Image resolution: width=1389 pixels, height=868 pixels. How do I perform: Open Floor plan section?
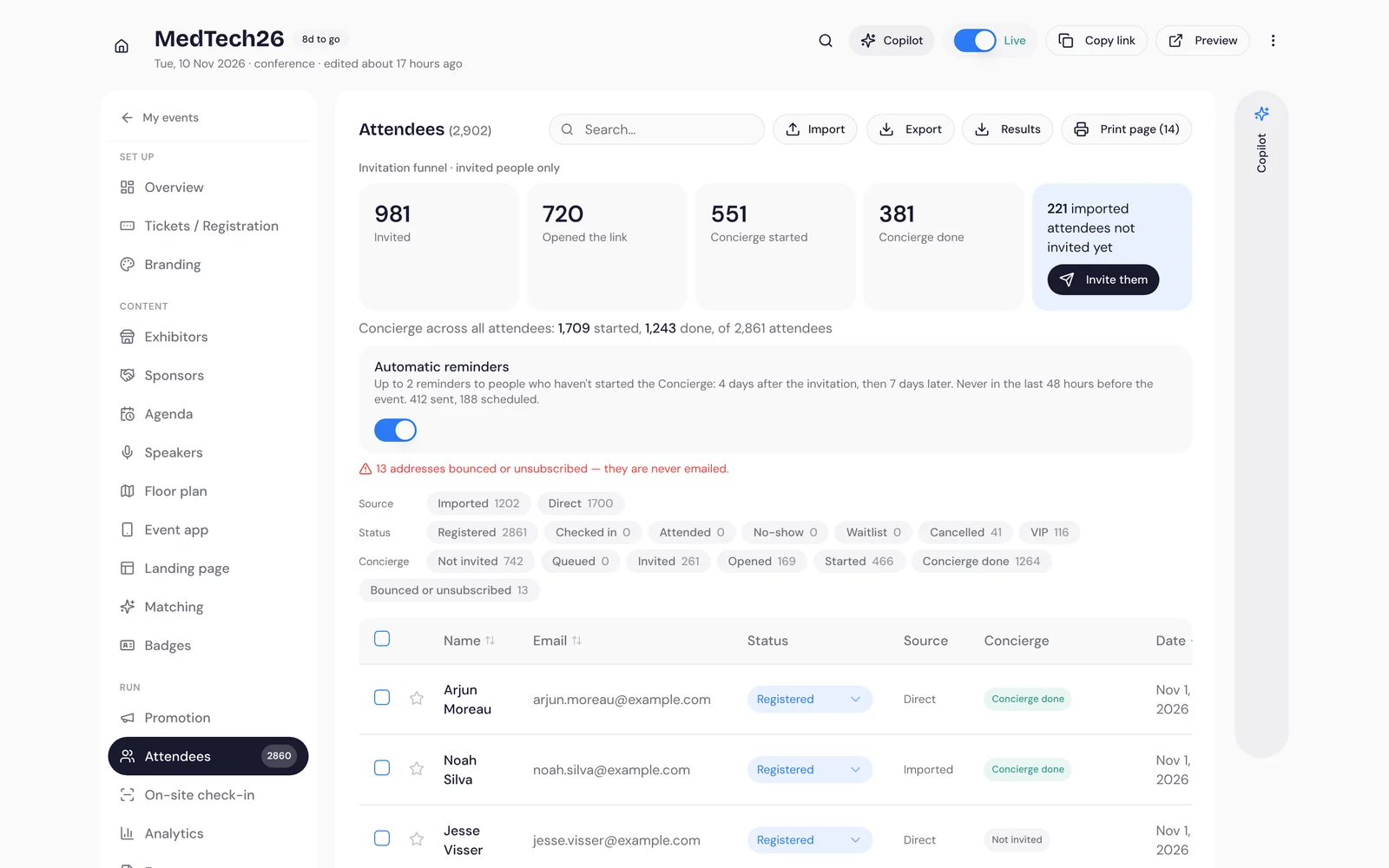208,491
